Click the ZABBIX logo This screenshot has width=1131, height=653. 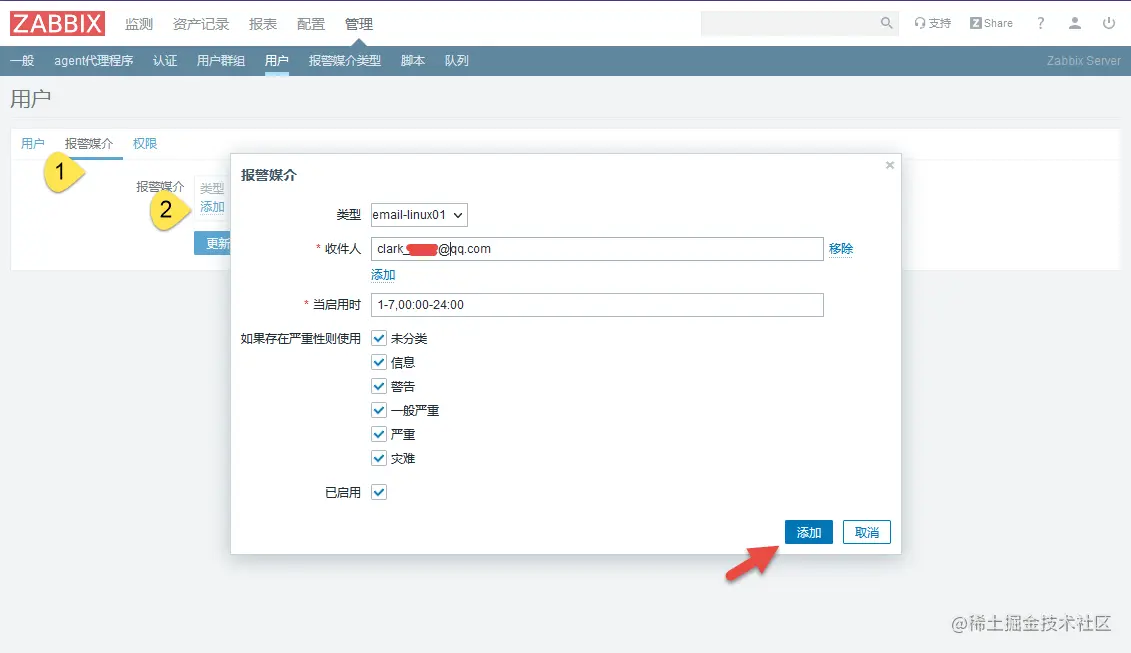coord(57,23)
